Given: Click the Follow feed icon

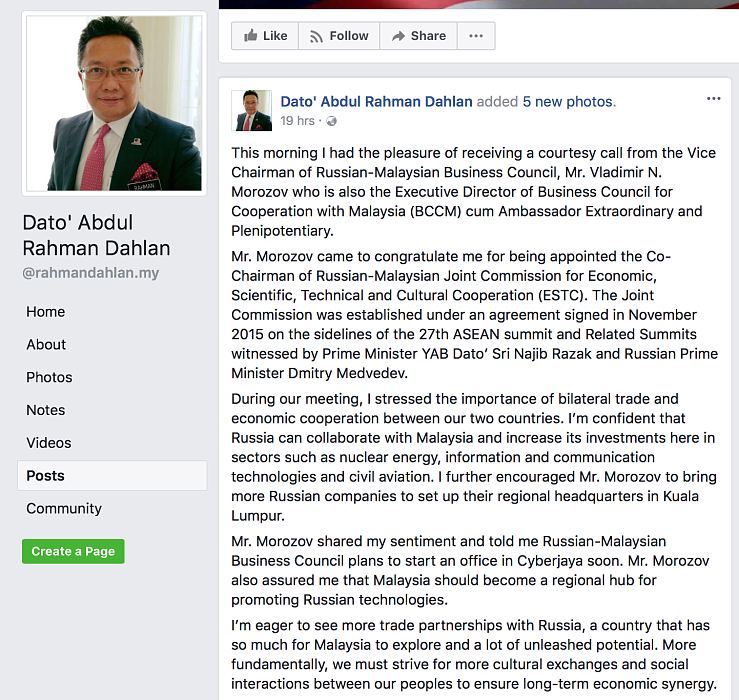Looking at the screenshot, I should click(316, 36).
